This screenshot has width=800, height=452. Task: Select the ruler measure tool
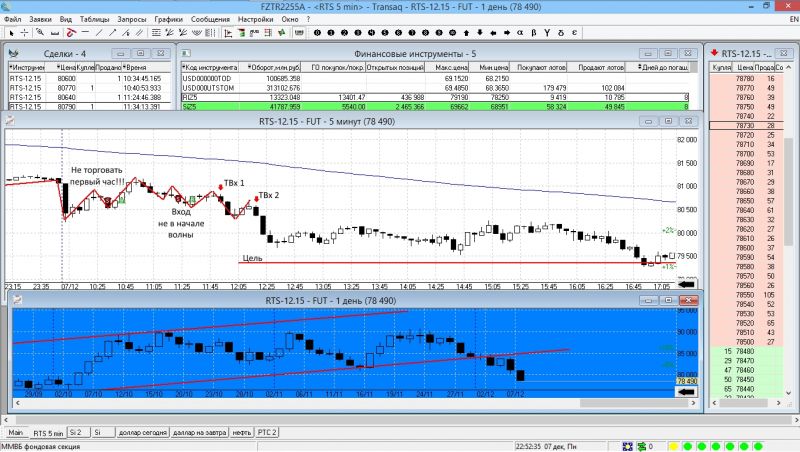pos(55,33)
